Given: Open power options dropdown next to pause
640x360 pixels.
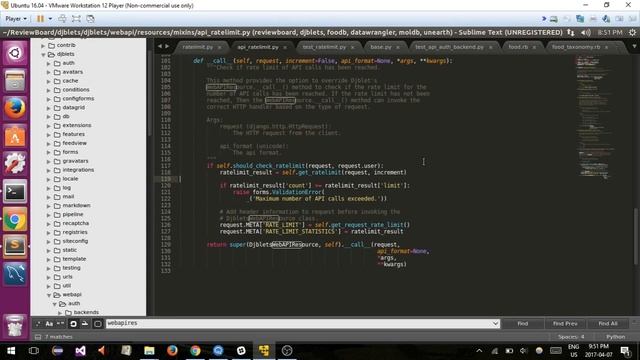Looking at the screenshot, I should tap(50, 19).
